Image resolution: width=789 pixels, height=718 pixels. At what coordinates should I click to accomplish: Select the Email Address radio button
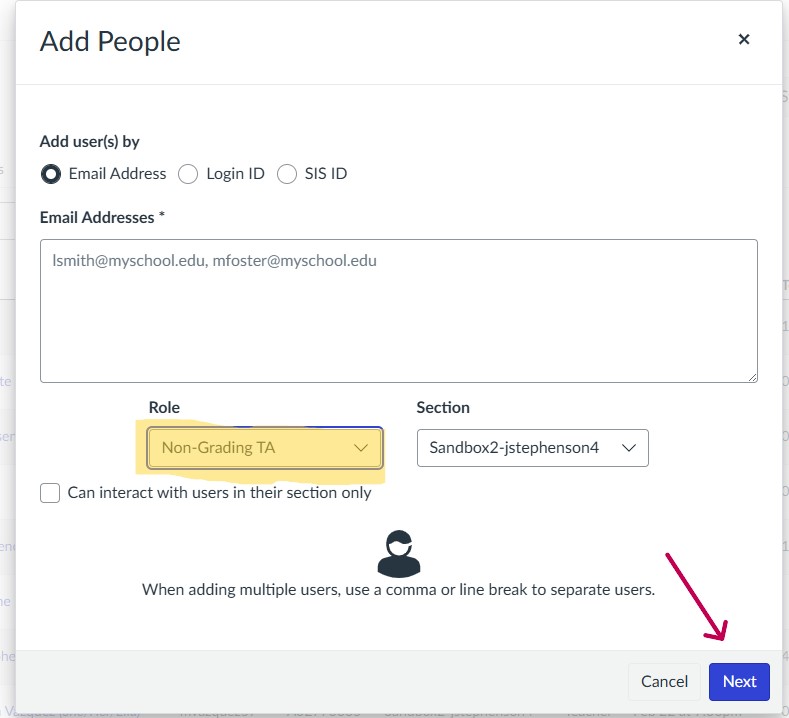(51, 174)
